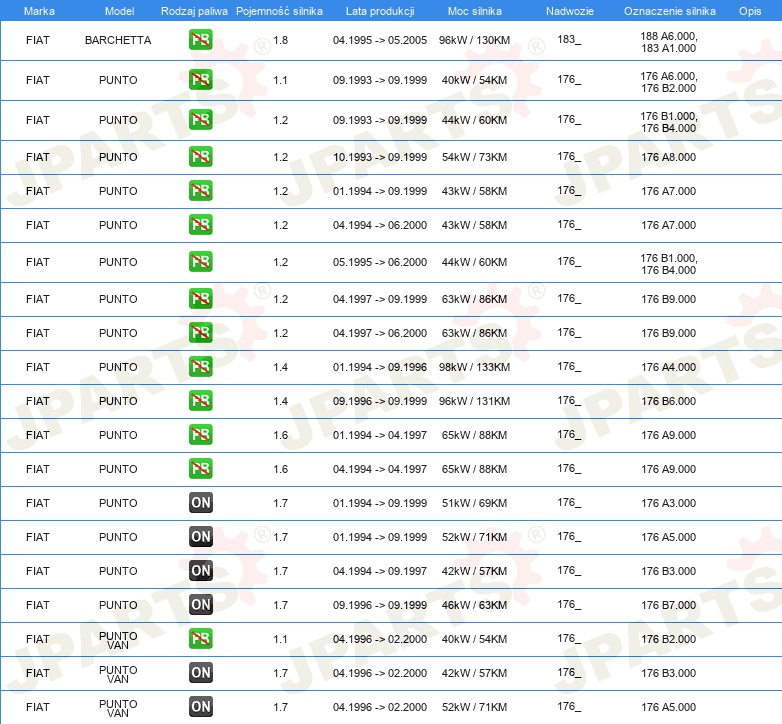Click the petrol icon in the 54kW / 73KM row

(201, 157)
